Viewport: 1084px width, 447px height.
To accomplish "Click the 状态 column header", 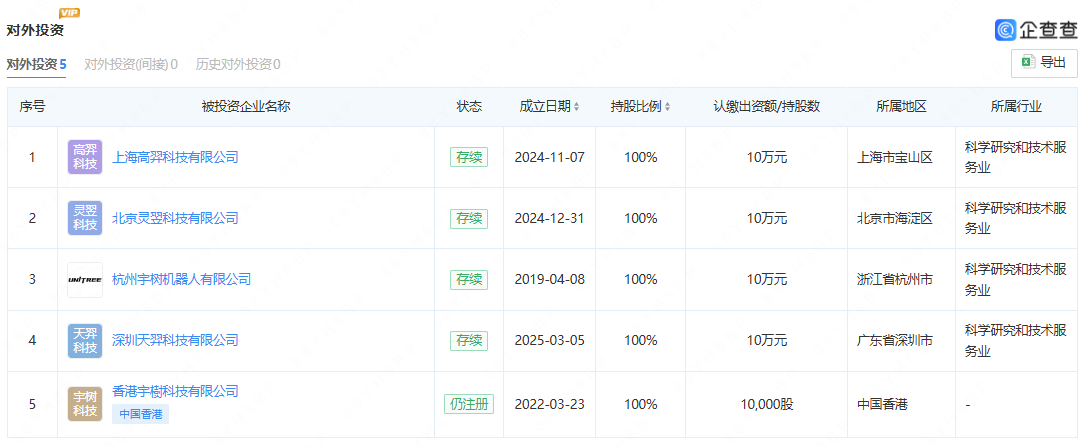I will [469, 107].
